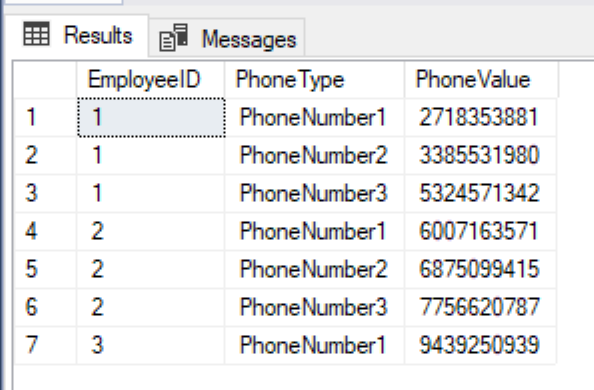
Task: Select row header number 7
Action: coord(45,345)
